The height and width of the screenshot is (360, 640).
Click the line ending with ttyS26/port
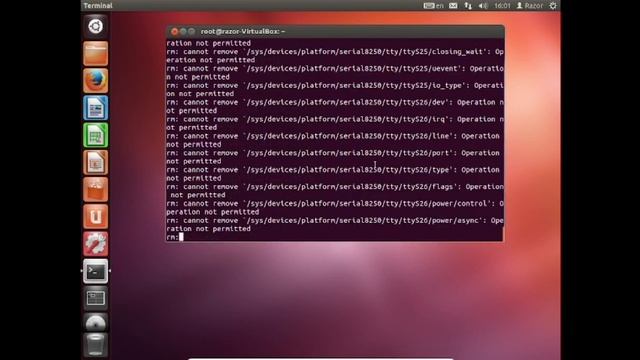(x=333, y=153)
